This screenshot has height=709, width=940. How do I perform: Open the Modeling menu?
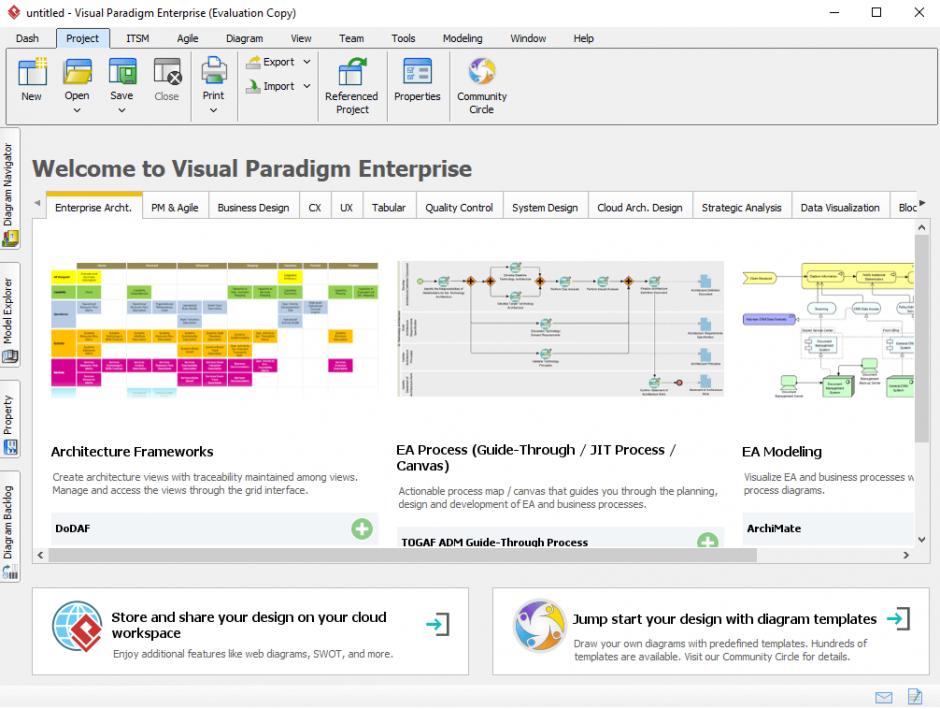462,38
